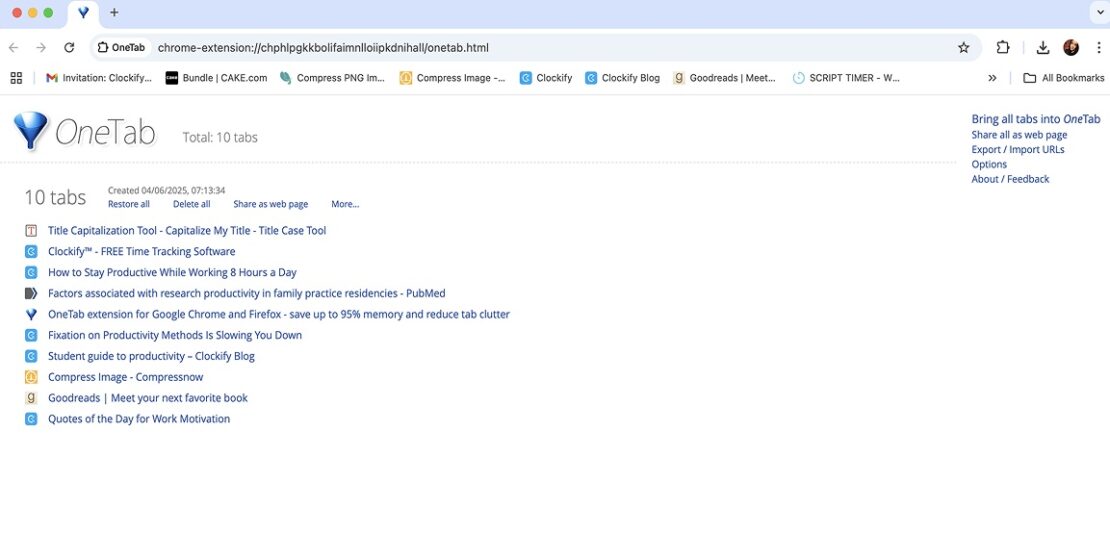Click Bring all tabs into OneTab
Image resolution: width=1110 pixels, height=558 pixels.
coord(1036,120)
